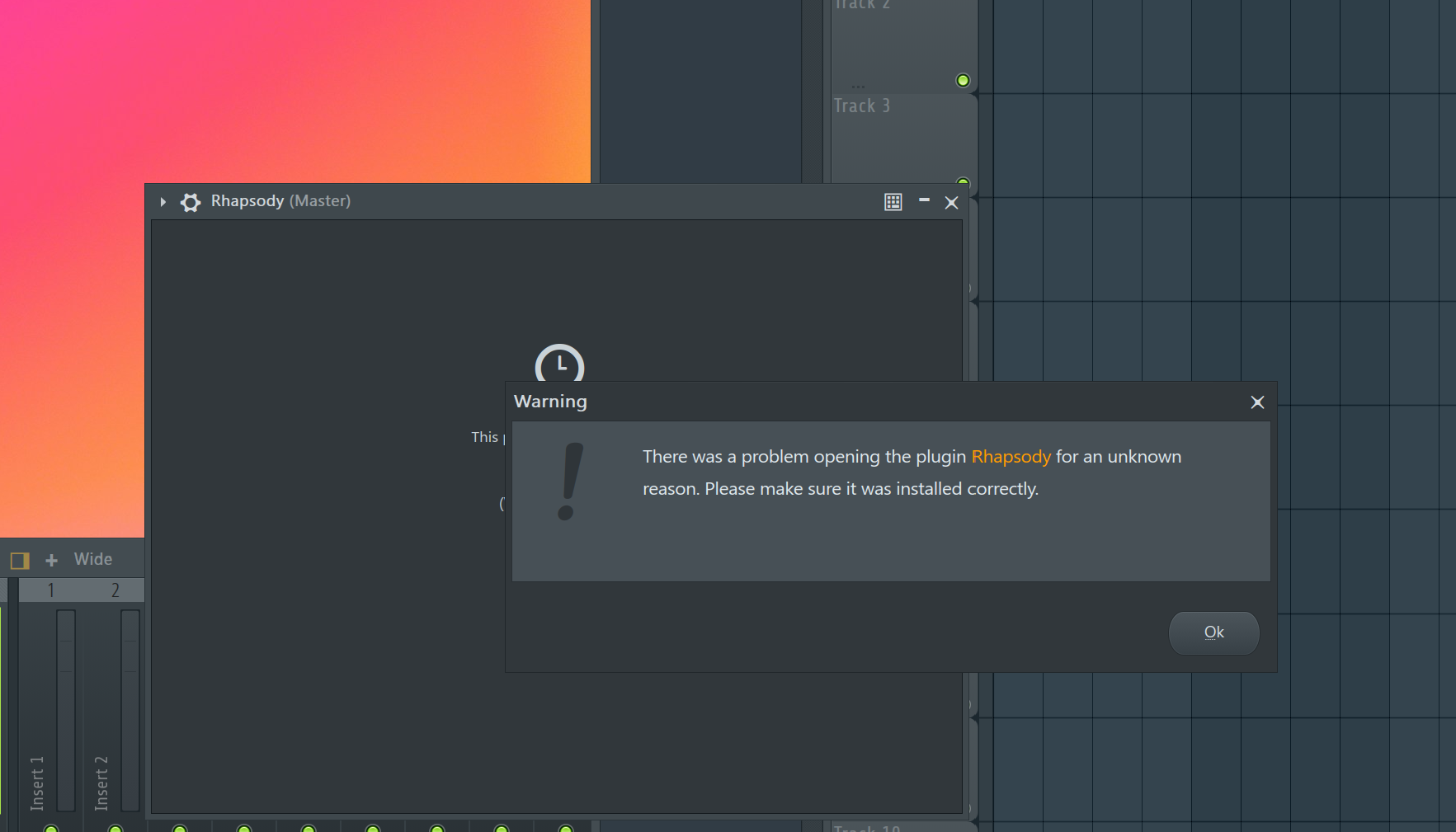
Task: Open the Wide mixer layout dropdown
Action: click(93, 559)
